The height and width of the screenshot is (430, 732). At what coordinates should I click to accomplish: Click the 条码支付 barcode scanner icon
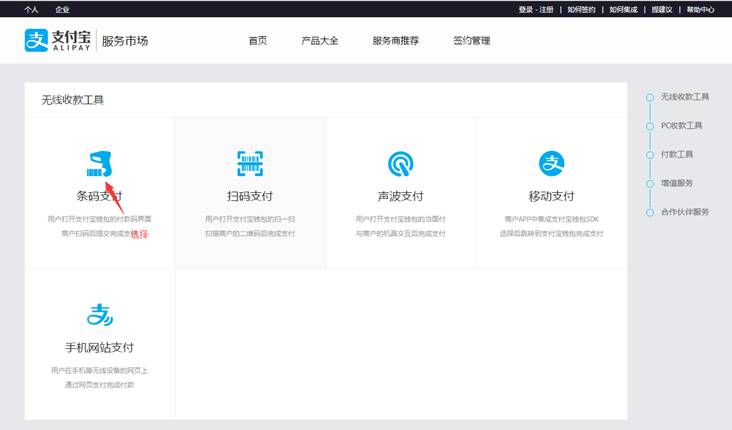point(99,164)
